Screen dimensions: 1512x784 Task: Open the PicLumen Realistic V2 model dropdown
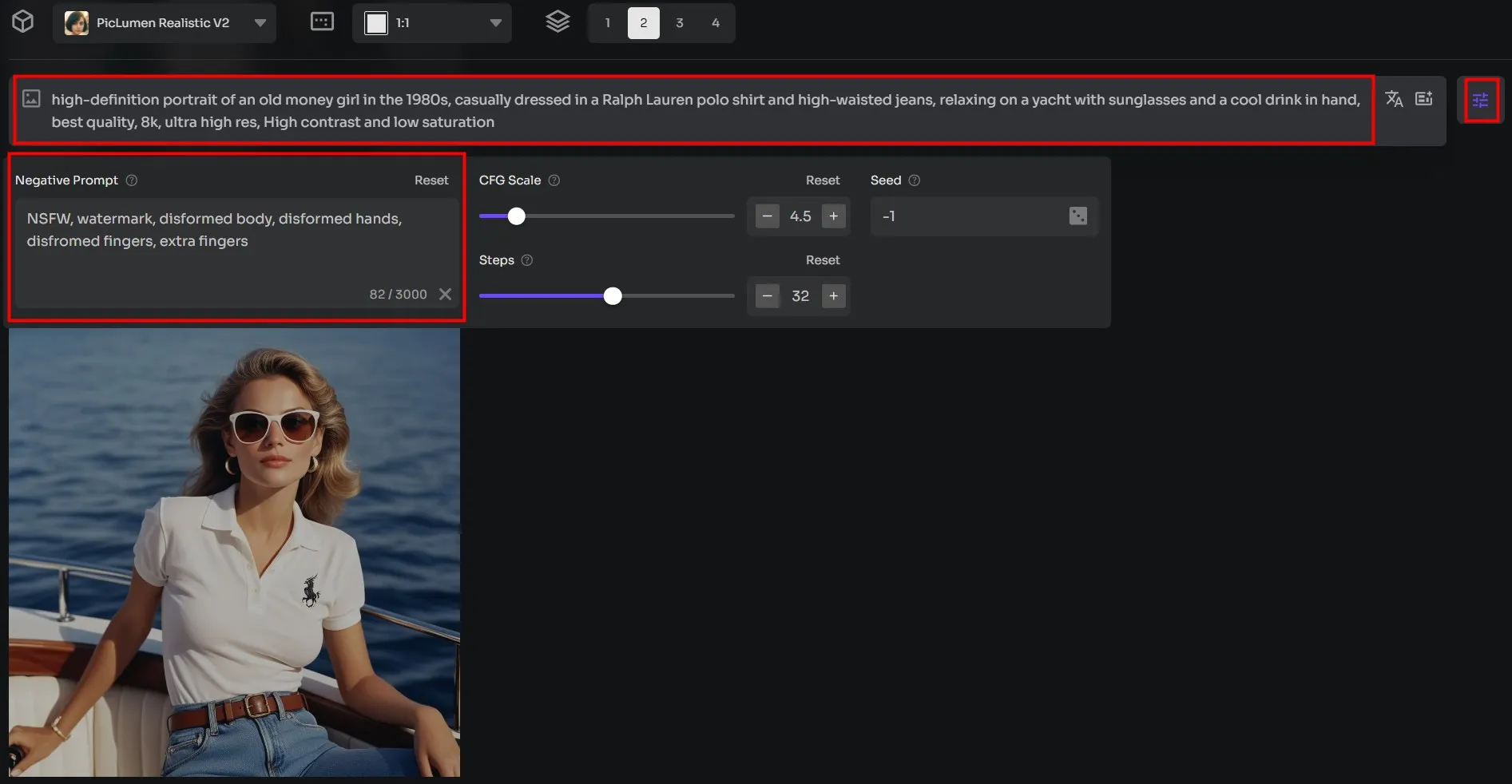(164, 23)
